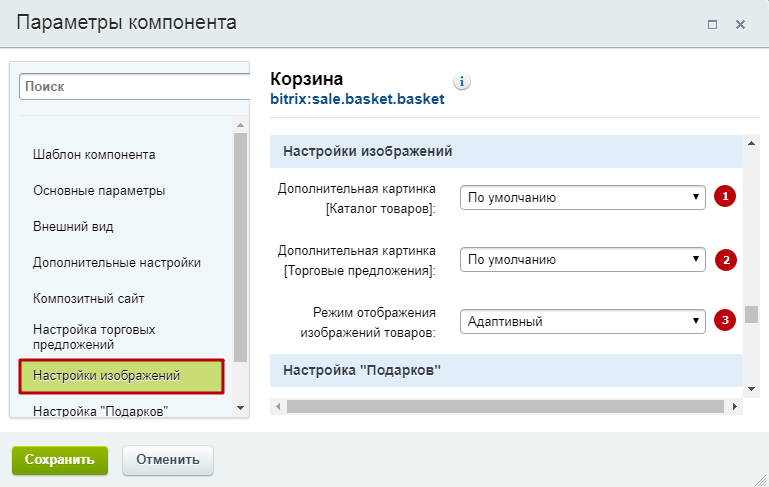The height and width of the screenshot is (487, 769).
Task: Click the red badge numbered 2
Action: pos(725,260)
